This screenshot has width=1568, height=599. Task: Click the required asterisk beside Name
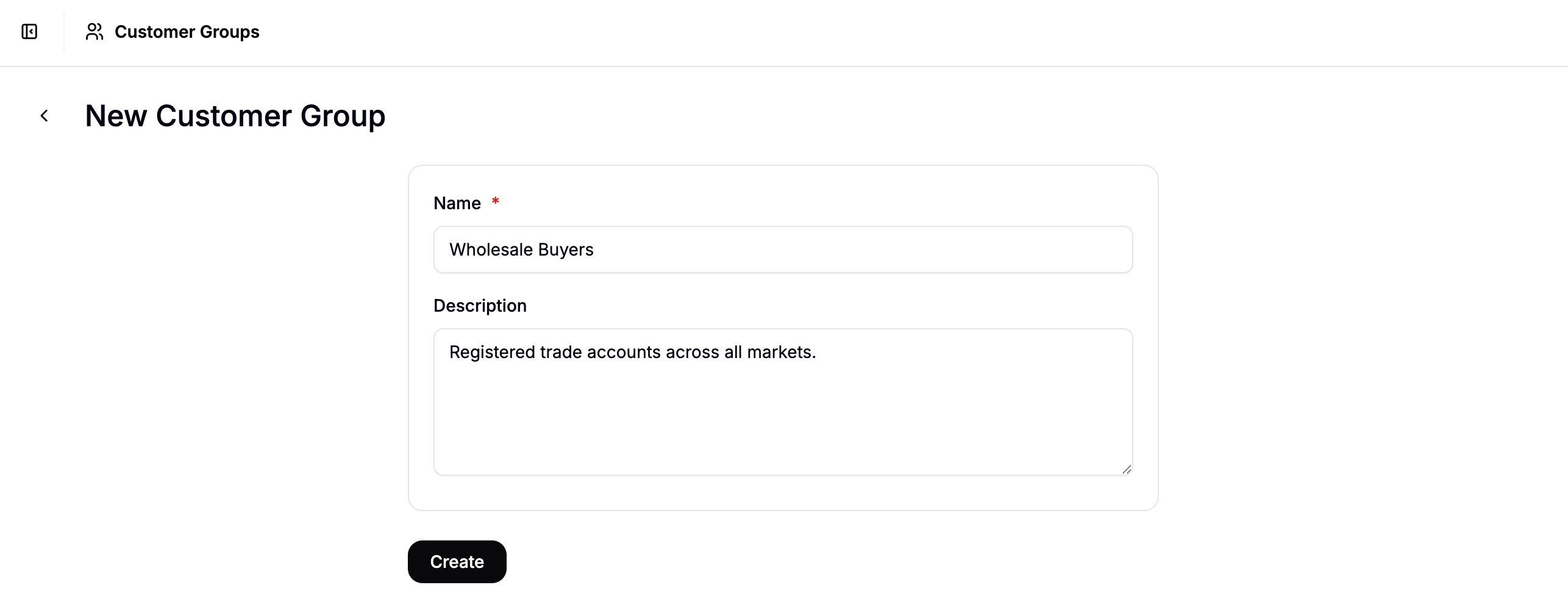(496, 201)
